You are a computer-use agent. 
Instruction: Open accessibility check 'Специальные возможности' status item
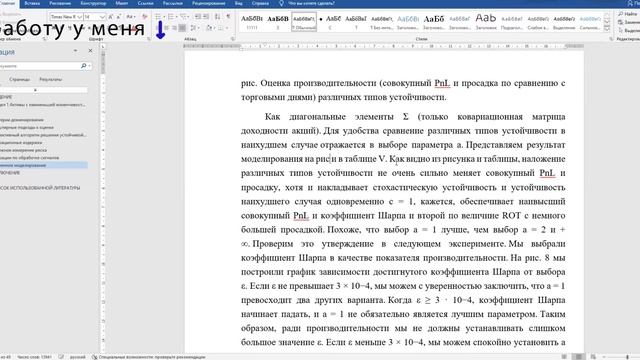149,357
